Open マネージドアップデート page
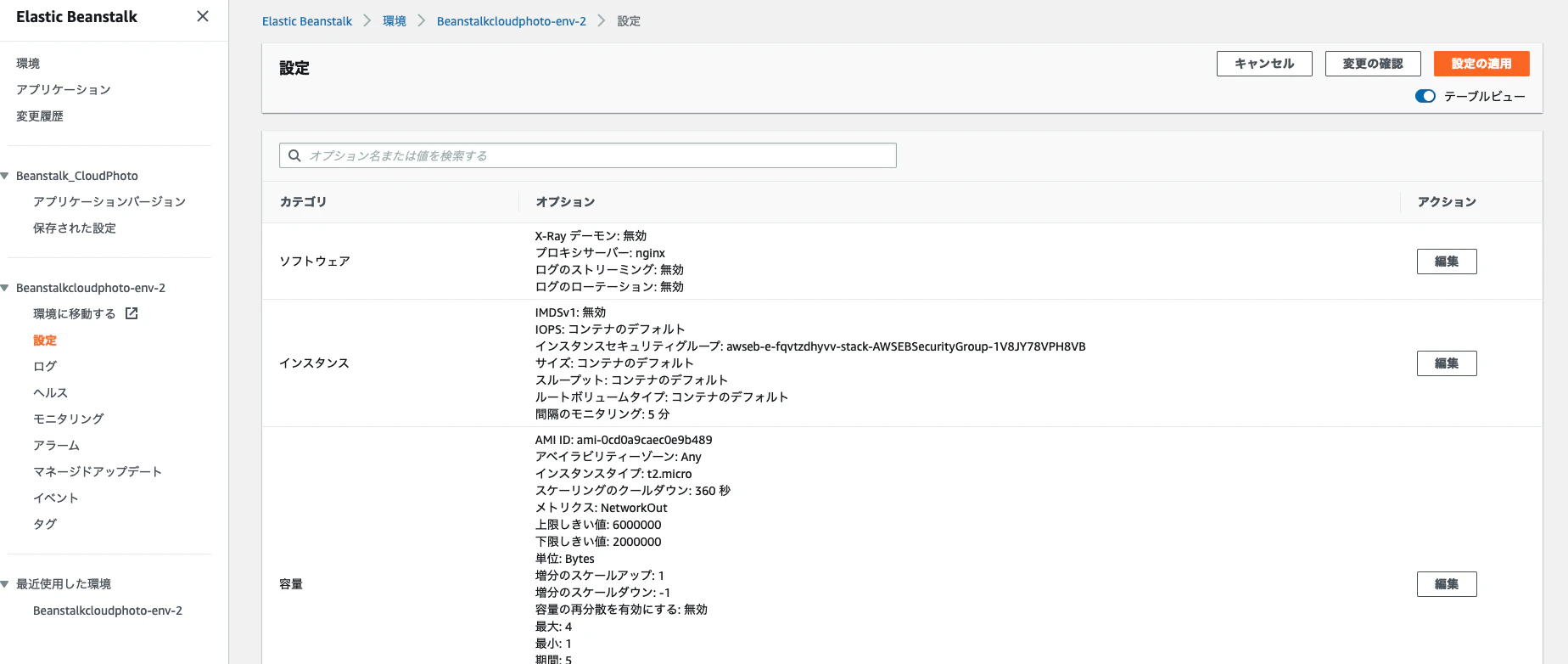Viewport: 1568px width, 664px height. click(x=98, y=472)
